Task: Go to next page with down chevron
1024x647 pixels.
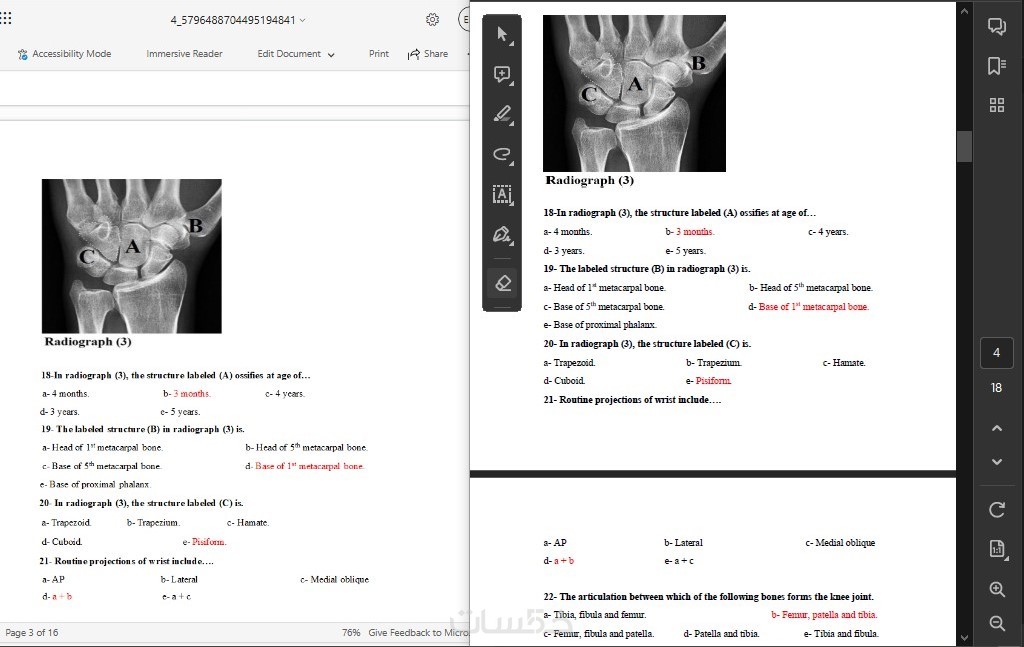Action: (997, 462)
